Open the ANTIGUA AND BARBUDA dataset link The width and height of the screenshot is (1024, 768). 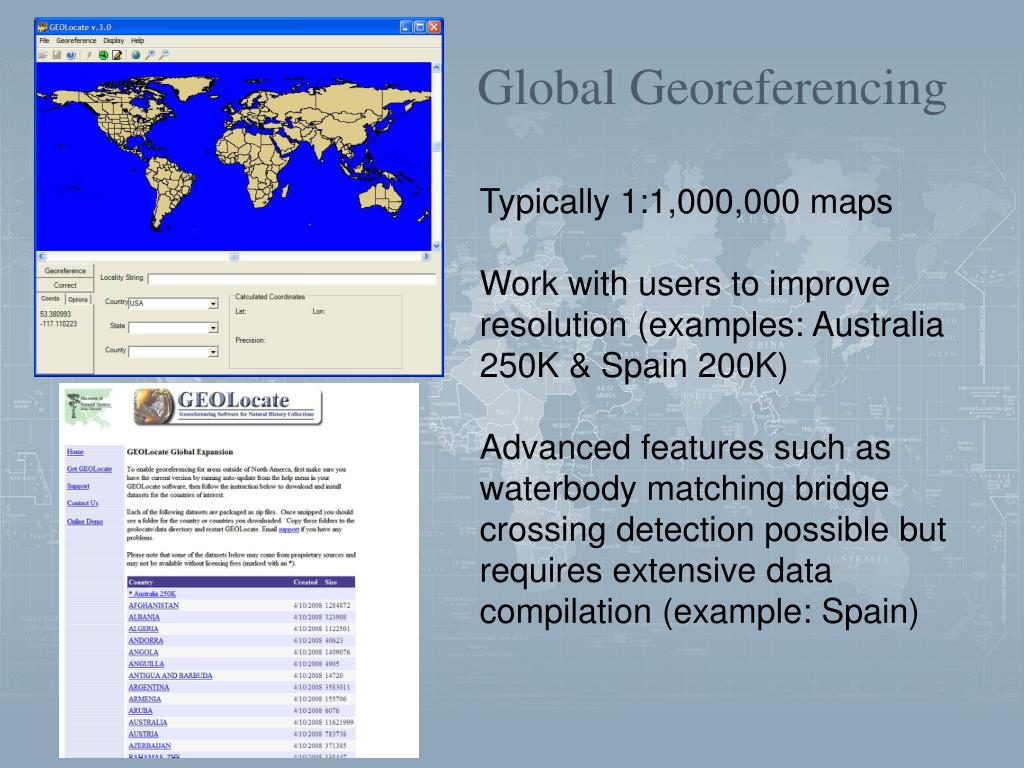point(170,675)
